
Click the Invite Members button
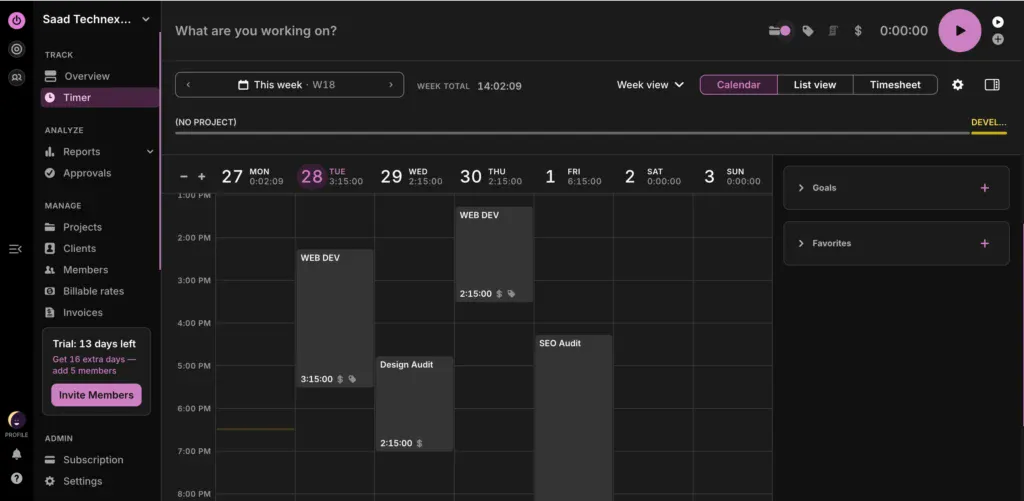(x=96, y=395)
